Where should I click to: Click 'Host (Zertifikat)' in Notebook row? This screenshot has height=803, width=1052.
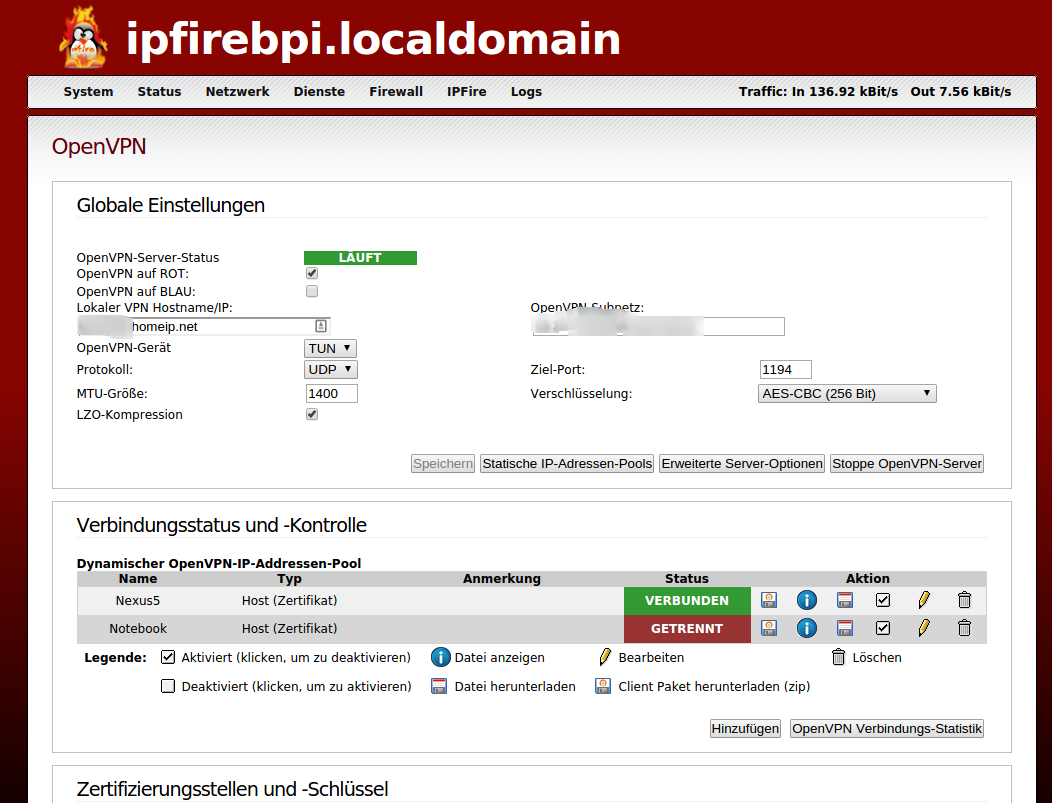click(289, 629)
